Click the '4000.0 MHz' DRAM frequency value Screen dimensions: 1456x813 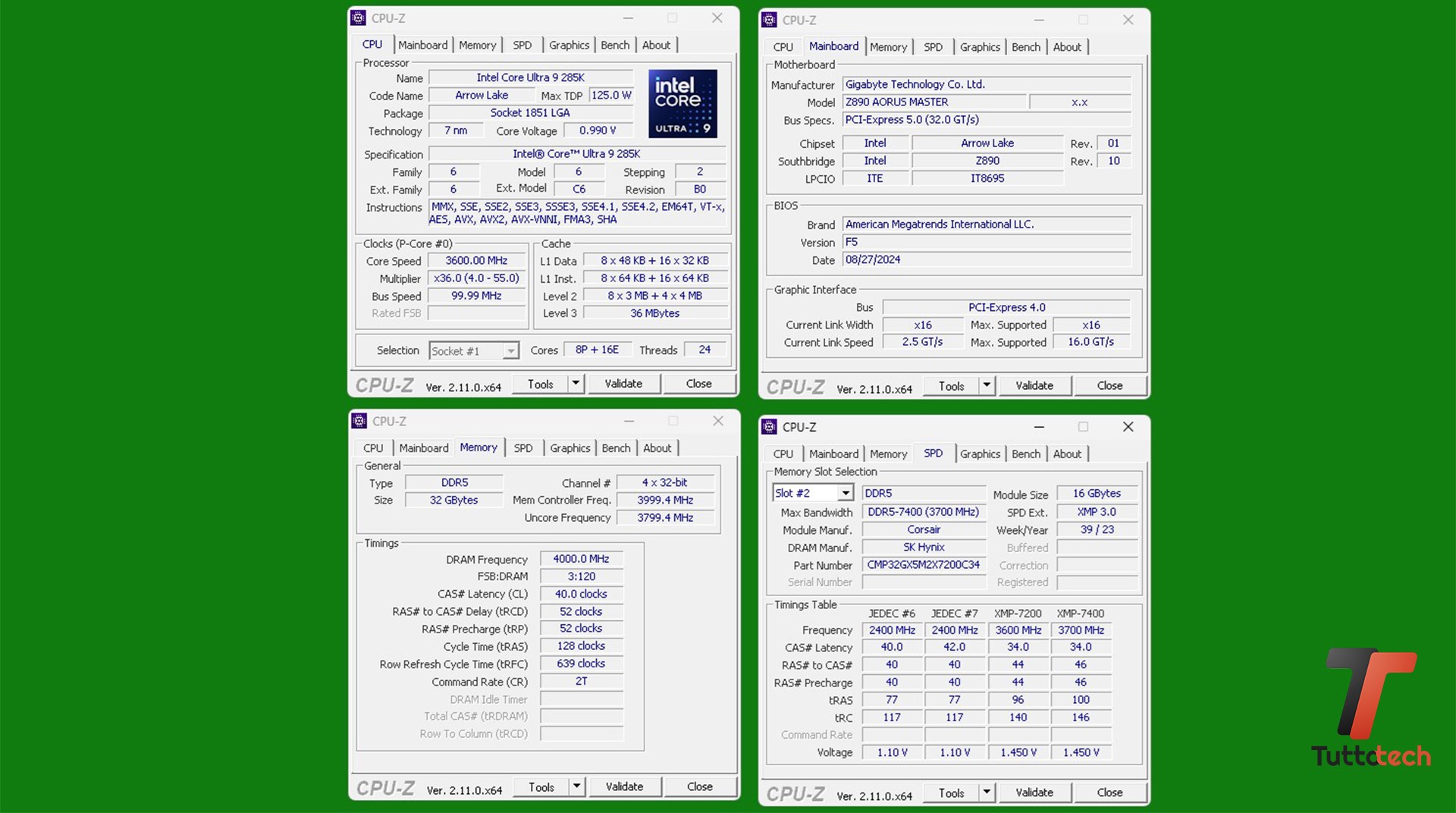pos(581,559)
